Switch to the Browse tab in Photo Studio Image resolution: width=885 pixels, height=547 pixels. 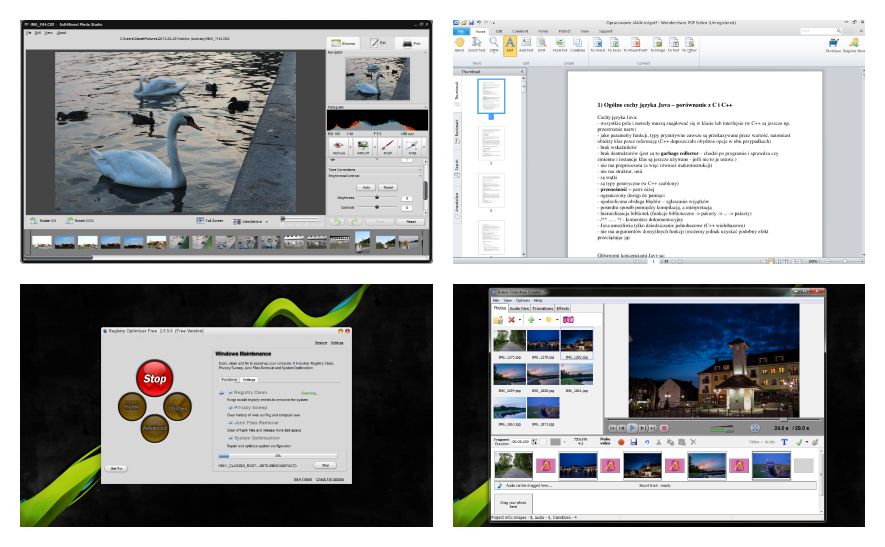coord(343,43)
